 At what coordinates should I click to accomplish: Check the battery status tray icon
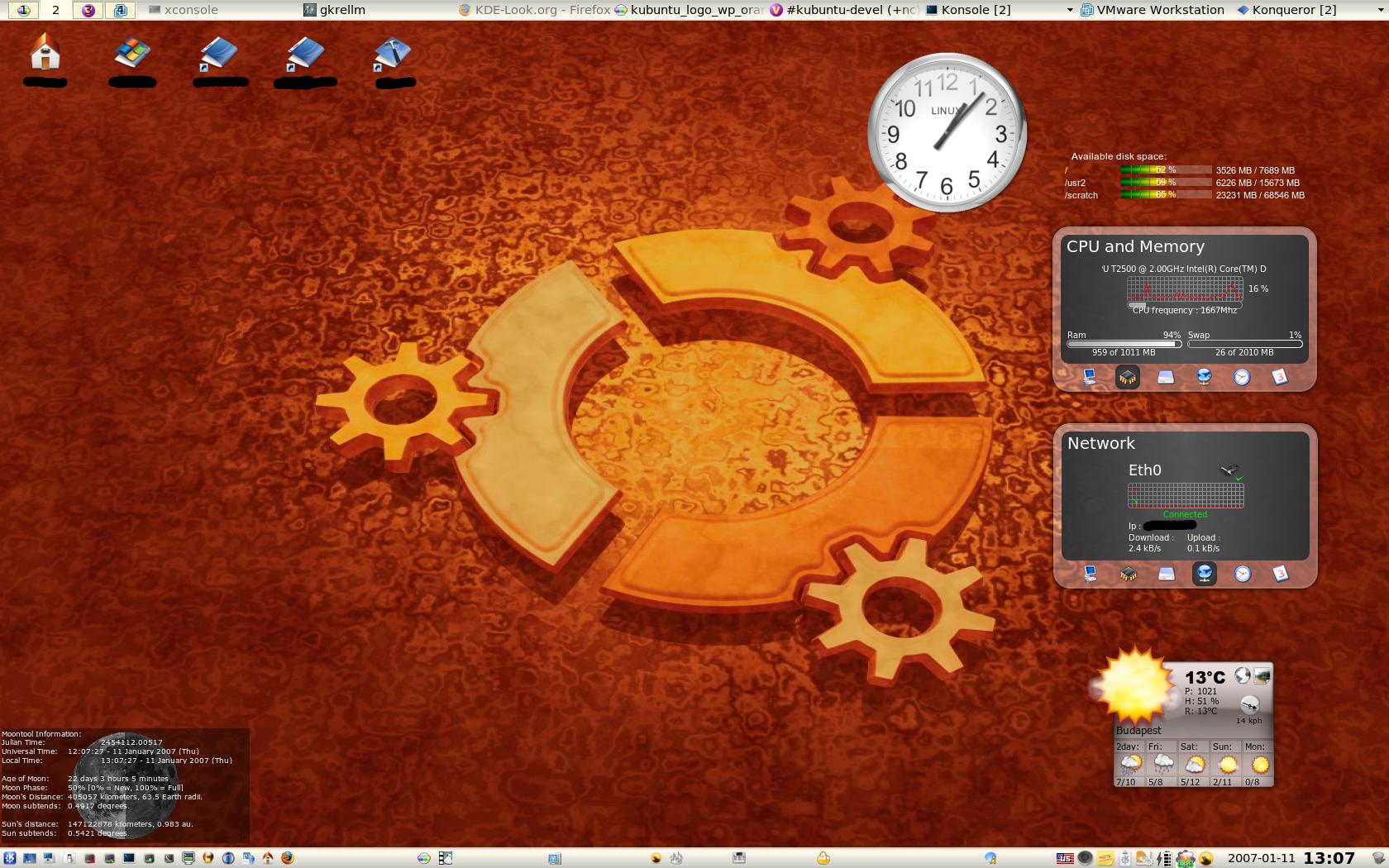[x=1164, y=858]
